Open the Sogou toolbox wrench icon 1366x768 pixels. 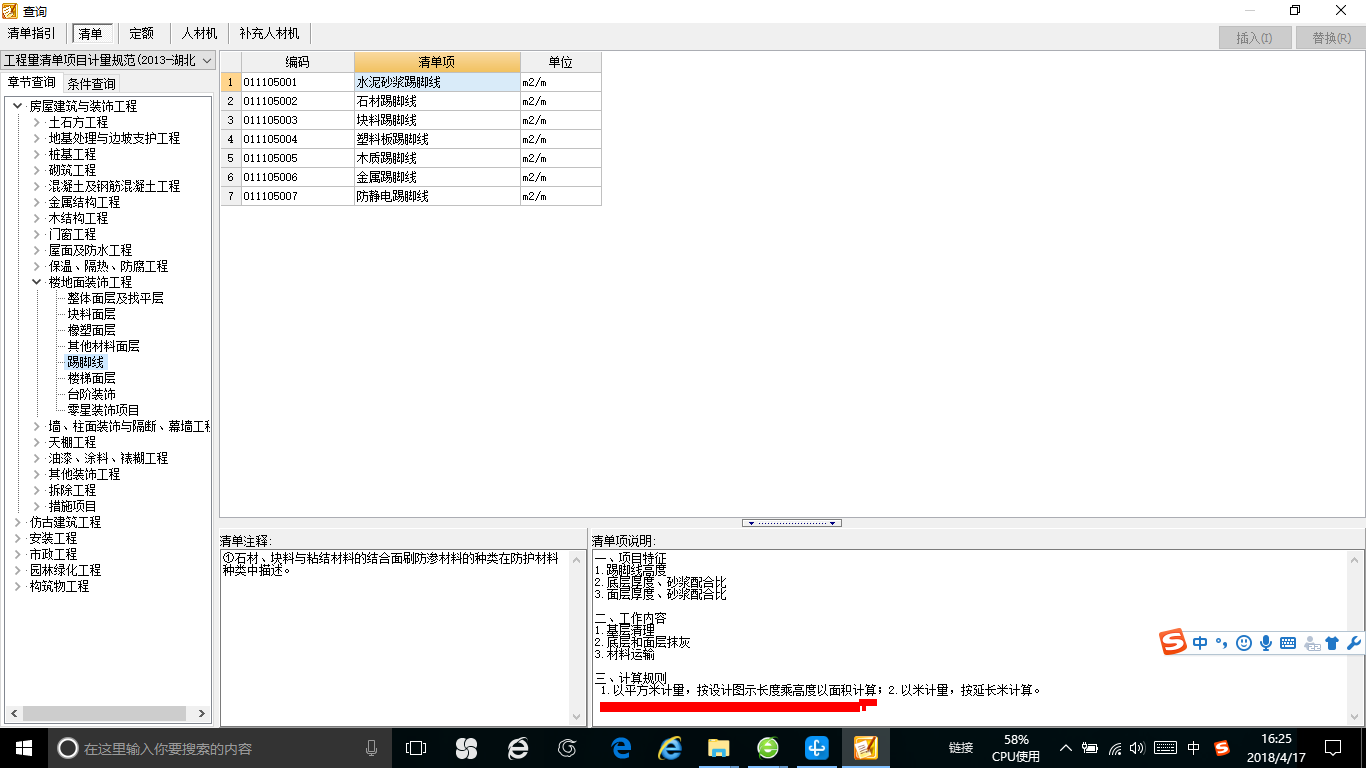(x=1354, y=643)
